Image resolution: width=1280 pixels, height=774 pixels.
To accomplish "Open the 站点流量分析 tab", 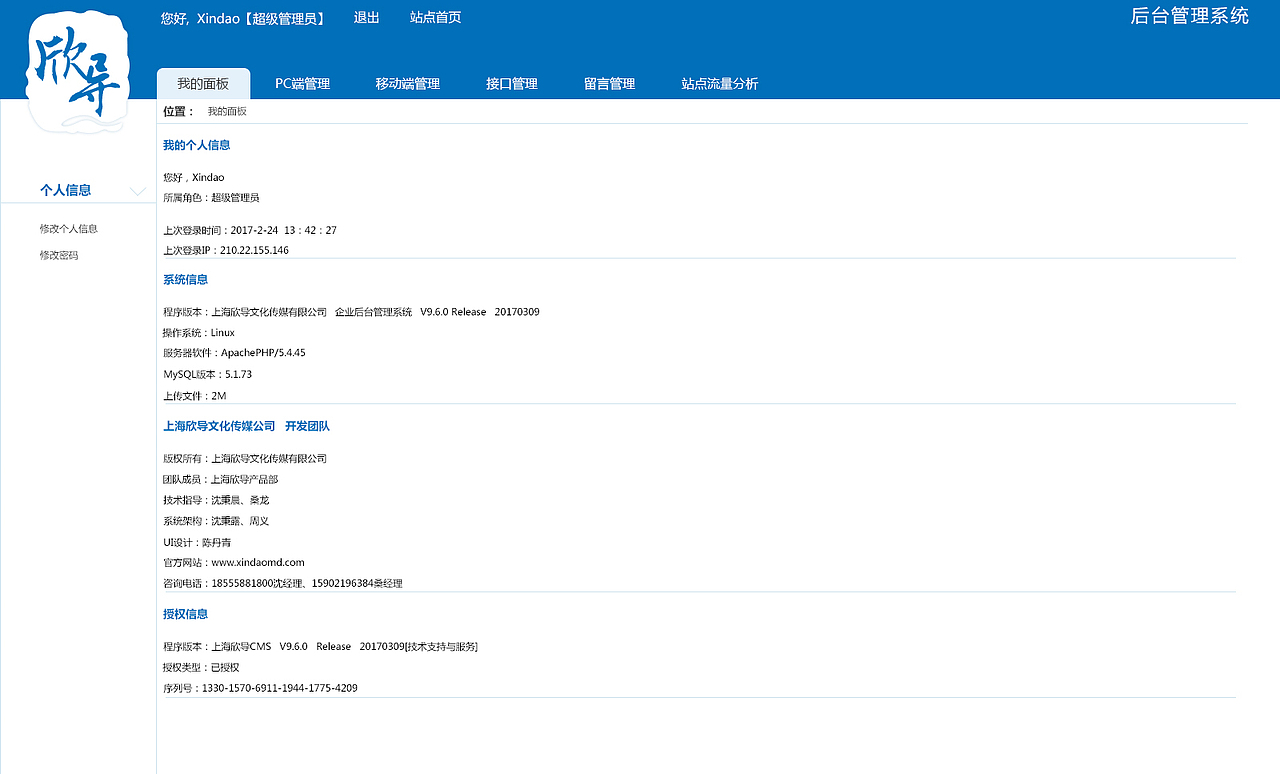I will [720, 84].
